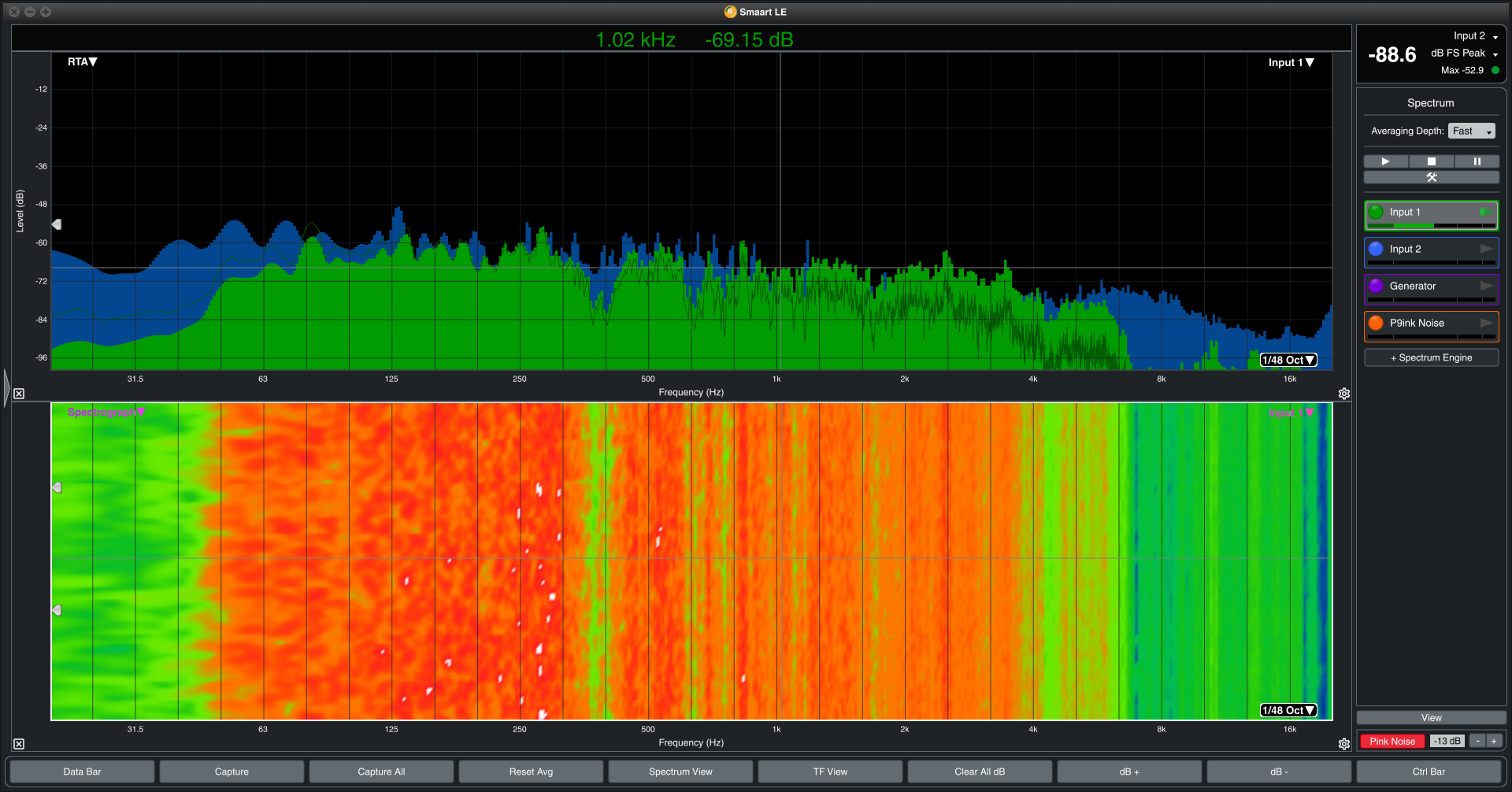1512x792 pixels.
Task: Click the Smaart LE app icon in title bar
Action: [x=730, y=12]
